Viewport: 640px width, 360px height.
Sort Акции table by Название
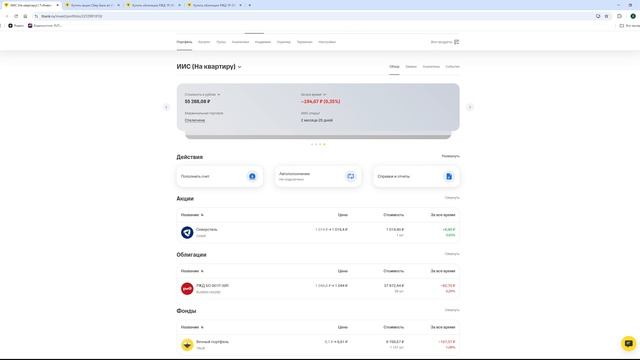[192, 215]
